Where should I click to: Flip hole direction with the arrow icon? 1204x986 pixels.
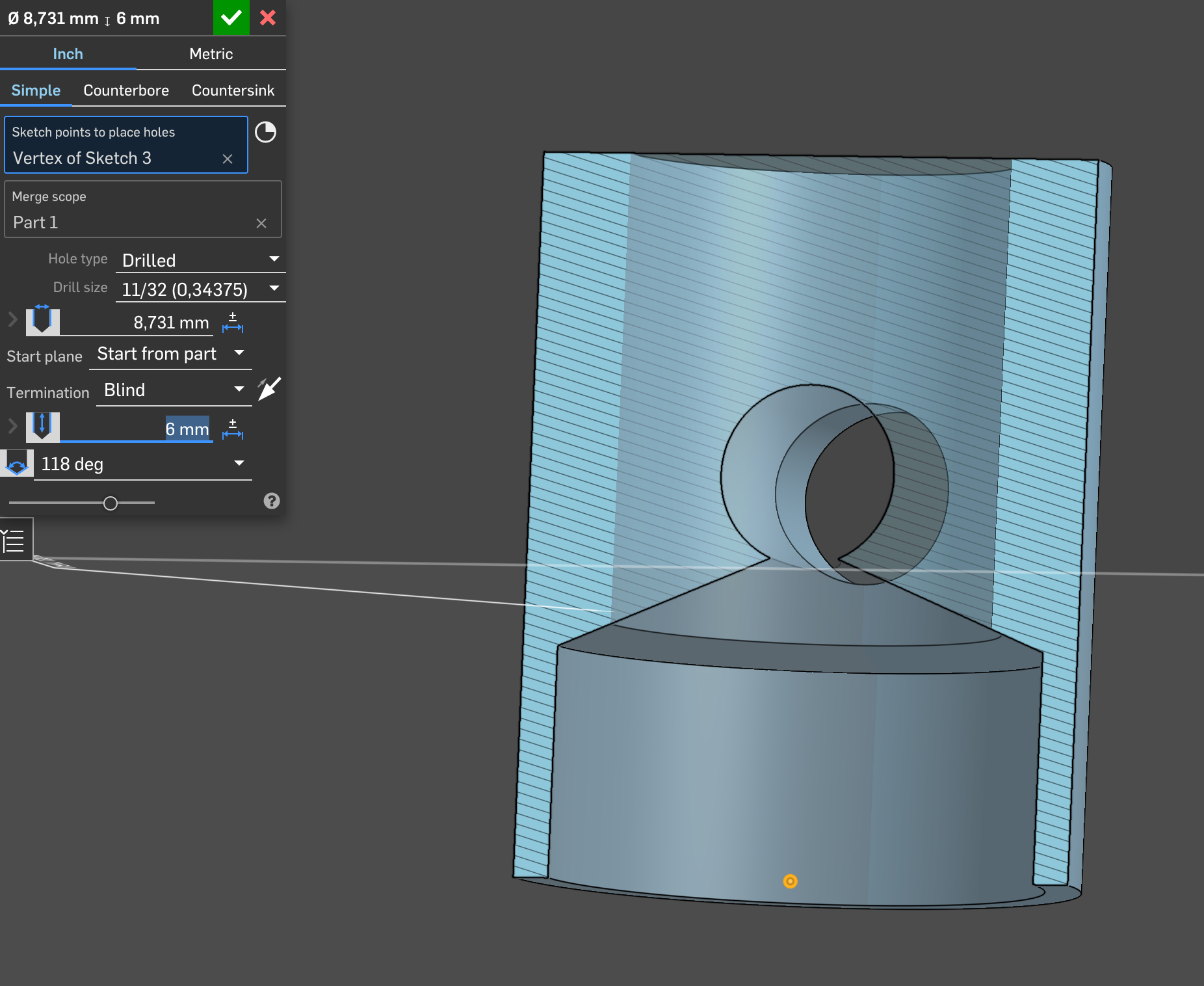coord(269,389)
